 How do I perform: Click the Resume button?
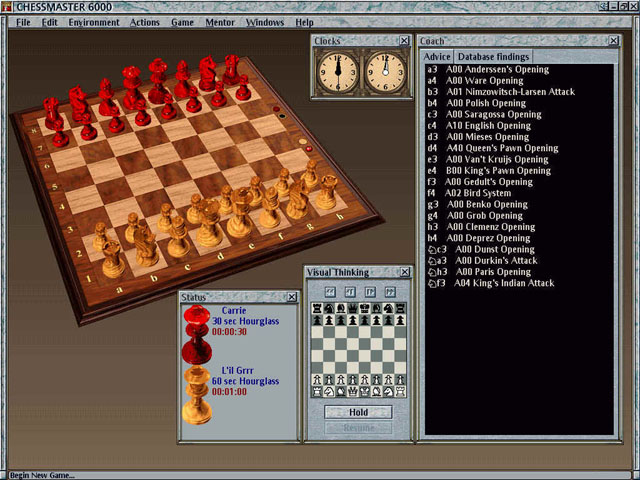pos(358,428)
